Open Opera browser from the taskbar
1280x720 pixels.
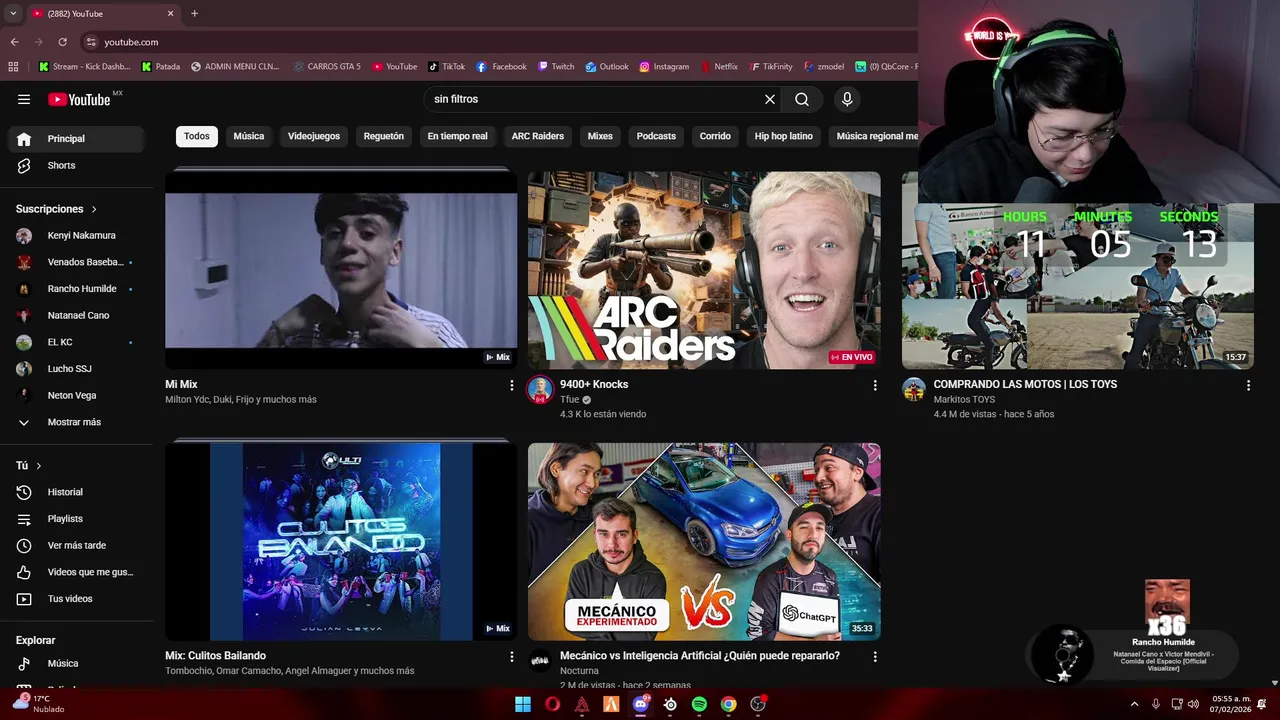pos(552,704)
